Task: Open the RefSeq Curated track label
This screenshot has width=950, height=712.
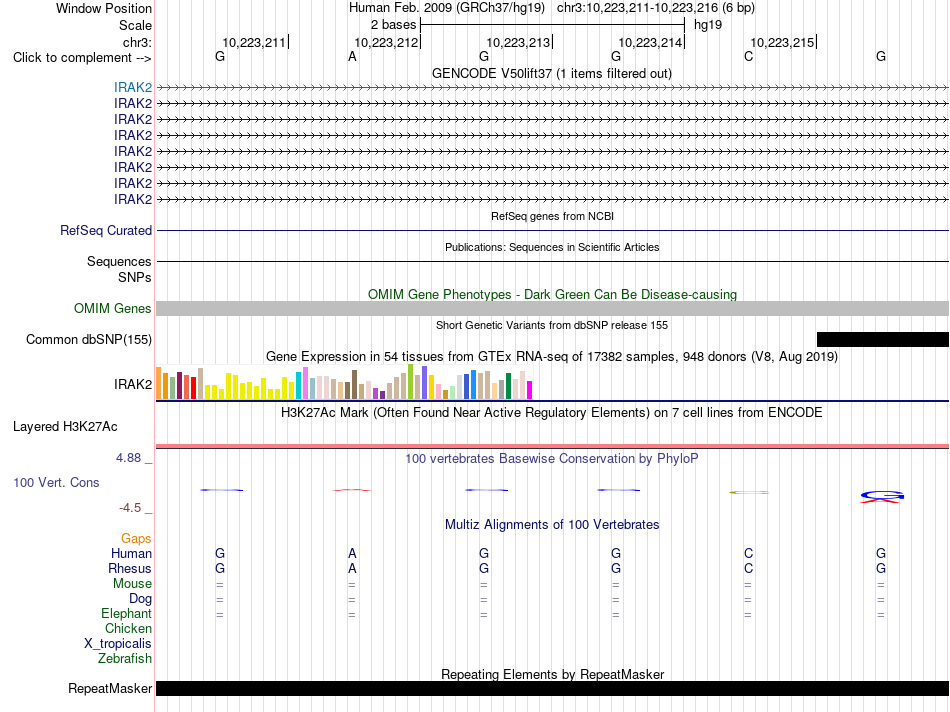Action: (x=106, y=230)
